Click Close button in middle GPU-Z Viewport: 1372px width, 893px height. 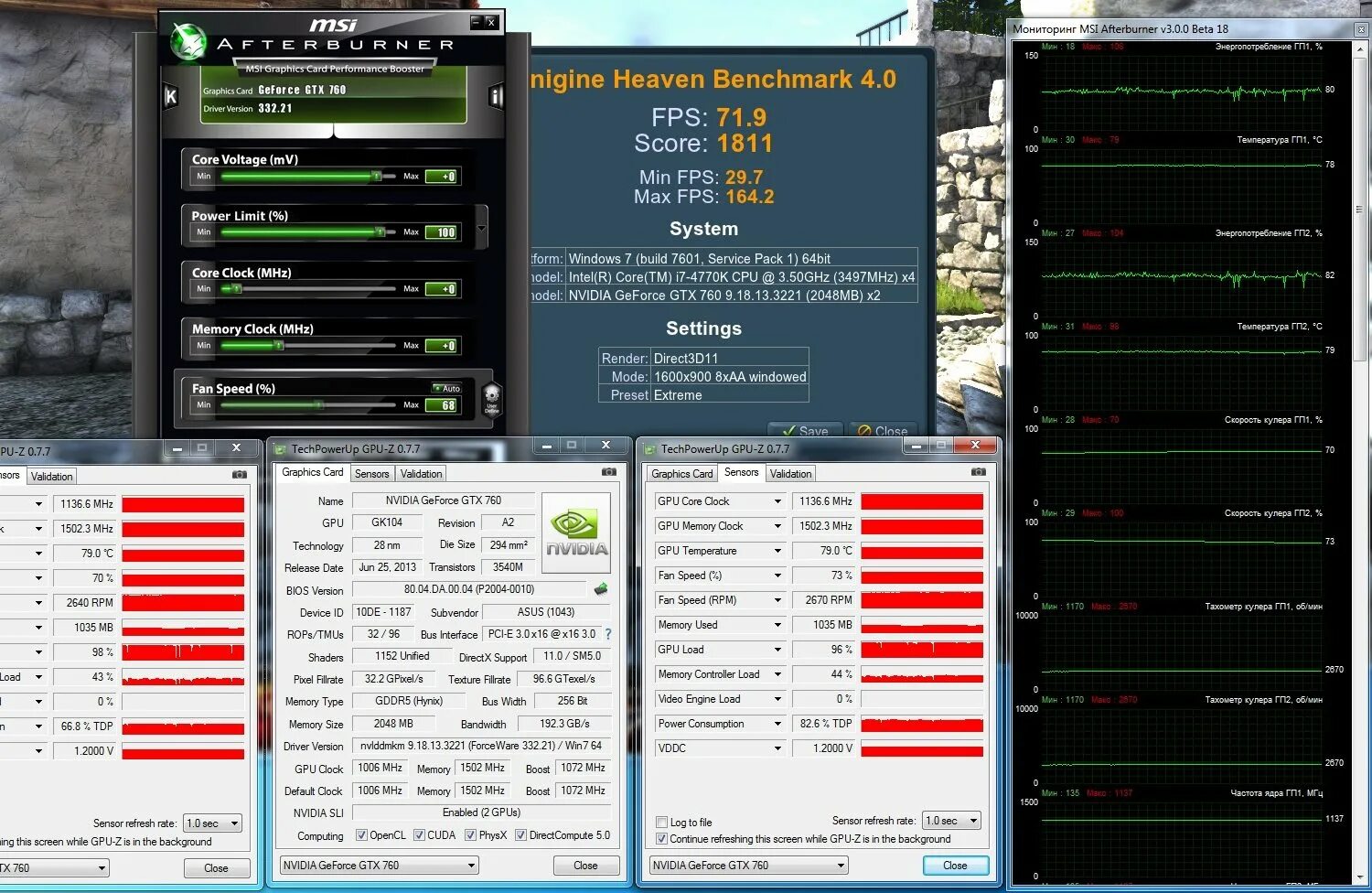tap(585, 866)
